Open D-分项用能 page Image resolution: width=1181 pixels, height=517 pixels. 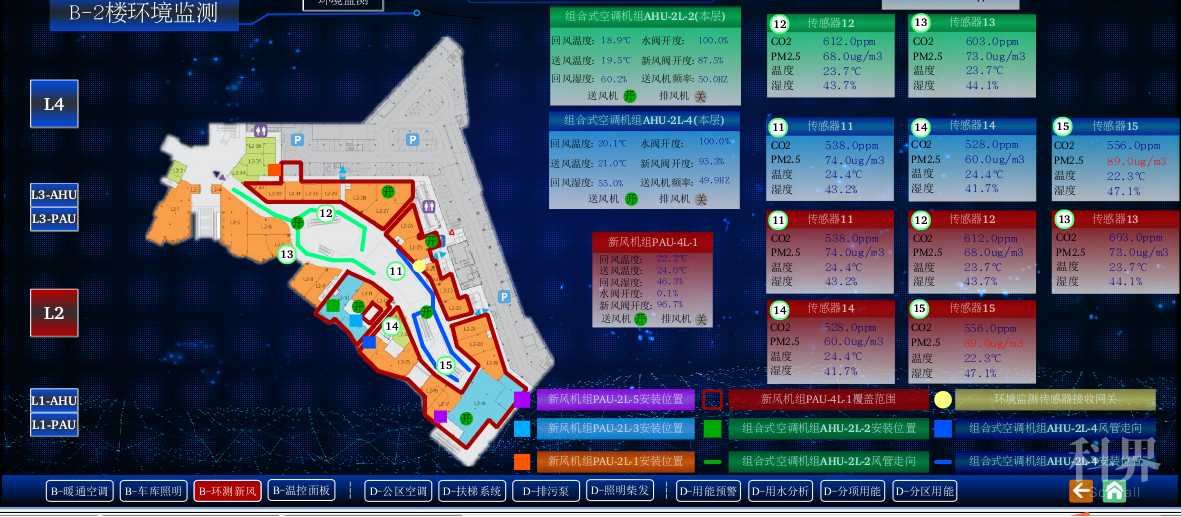(x=853, y=491)
